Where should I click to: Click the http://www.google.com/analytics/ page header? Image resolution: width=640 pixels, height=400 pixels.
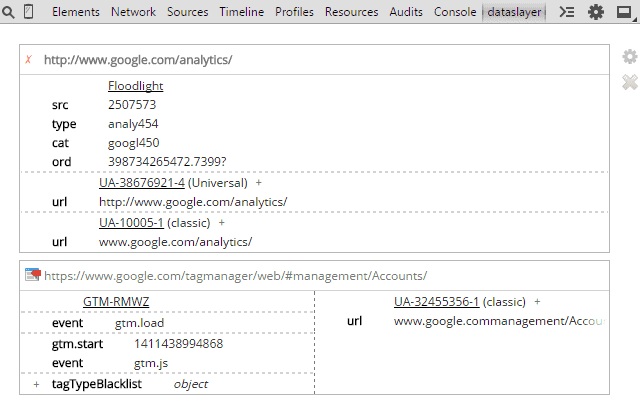tap(138, 60)
